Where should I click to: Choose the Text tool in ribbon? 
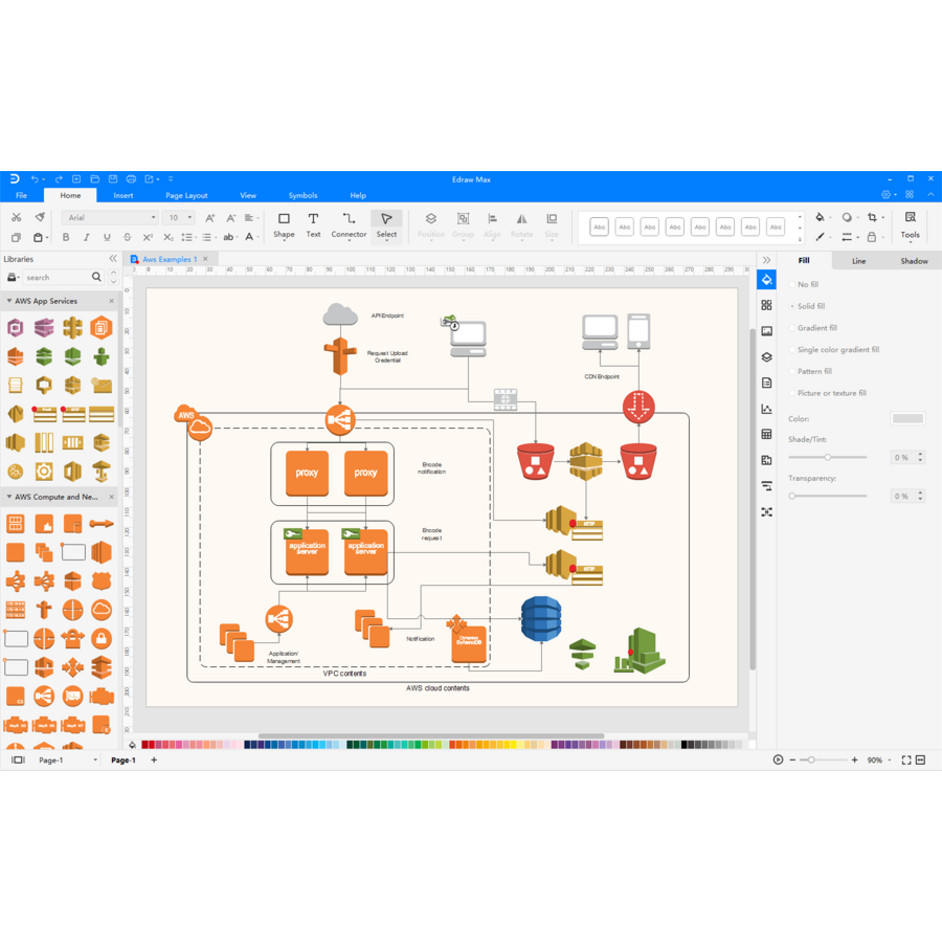[x=313, y=225]
